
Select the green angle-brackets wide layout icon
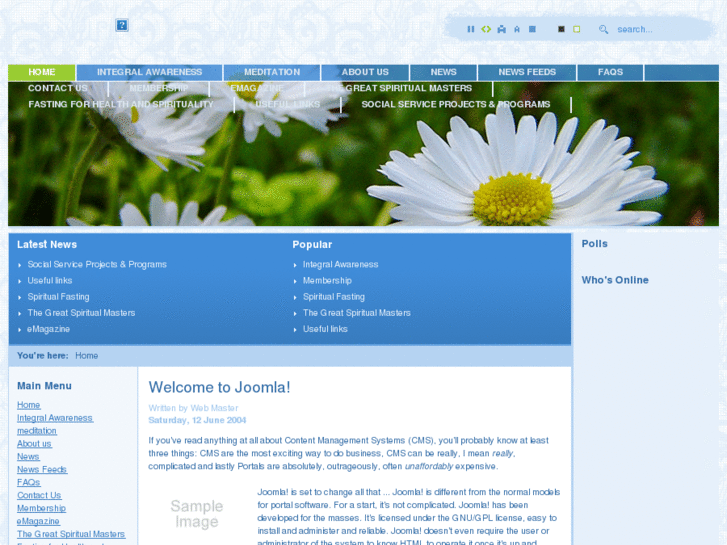click(486, 29)
